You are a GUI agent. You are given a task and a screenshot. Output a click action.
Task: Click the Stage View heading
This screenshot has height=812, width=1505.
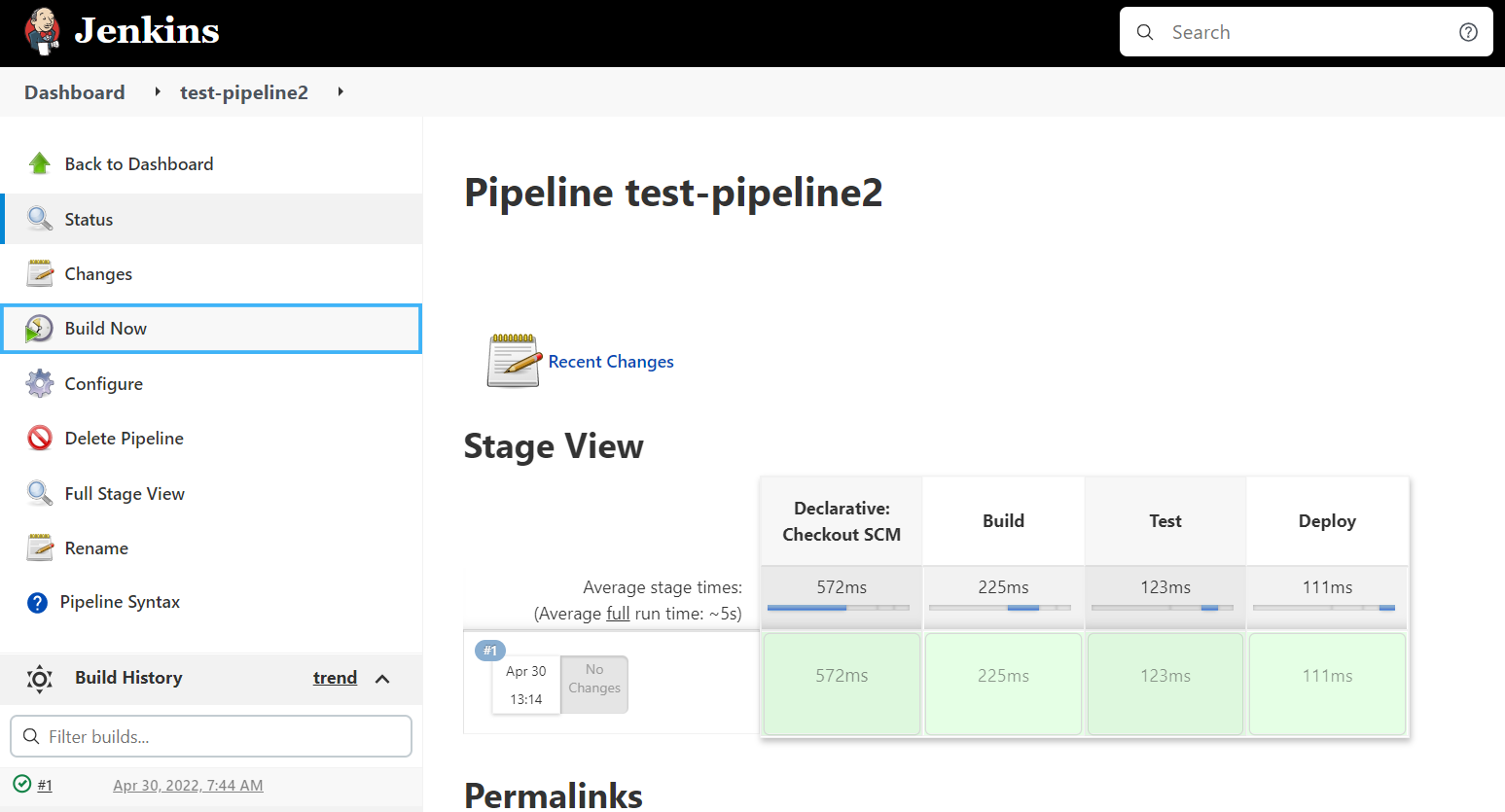[x=554, y=446]
